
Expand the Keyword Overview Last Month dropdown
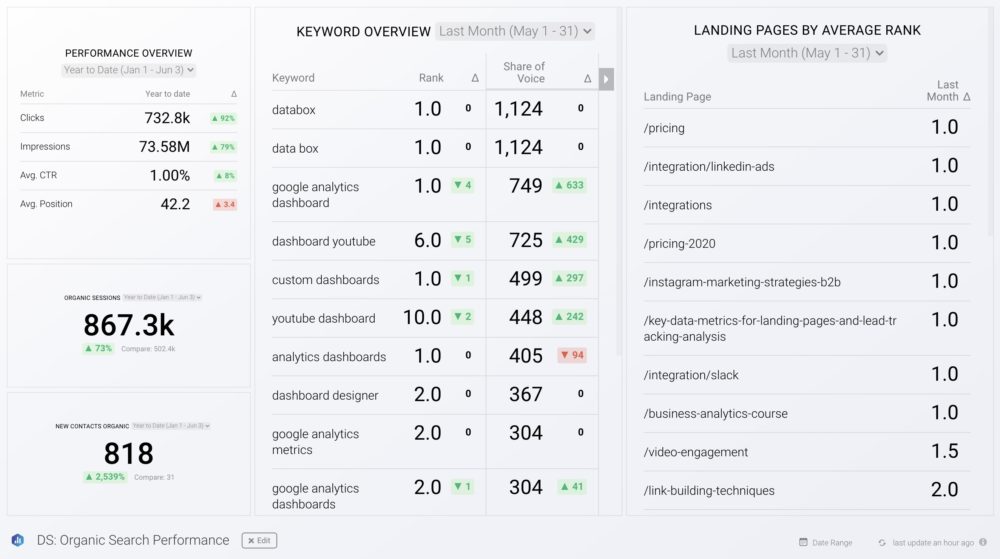coord(515,32)
